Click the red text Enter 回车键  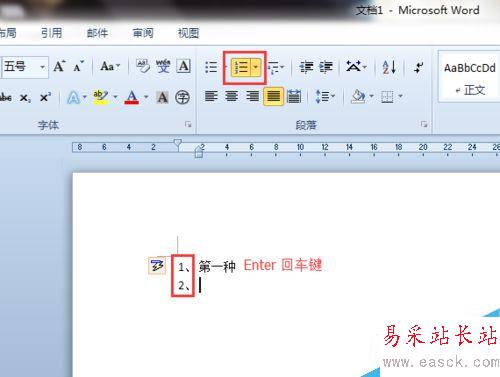tap(283, 265)
